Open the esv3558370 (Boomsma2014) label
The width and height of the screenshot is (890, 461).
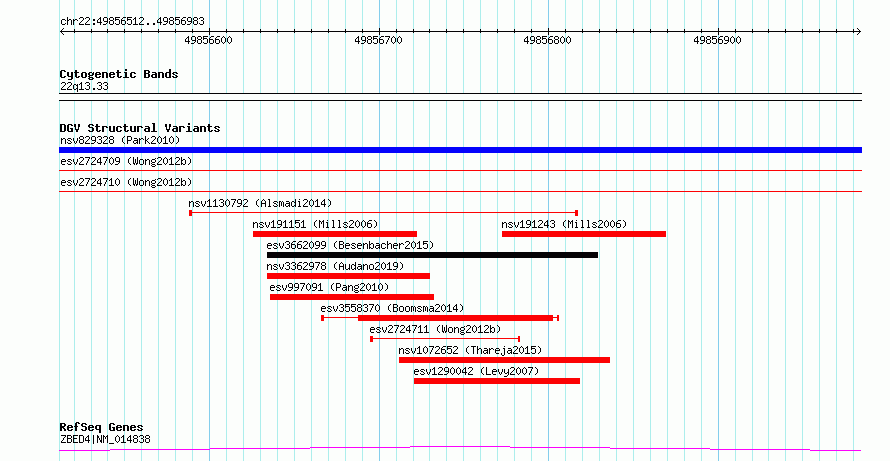coord(392,308)
